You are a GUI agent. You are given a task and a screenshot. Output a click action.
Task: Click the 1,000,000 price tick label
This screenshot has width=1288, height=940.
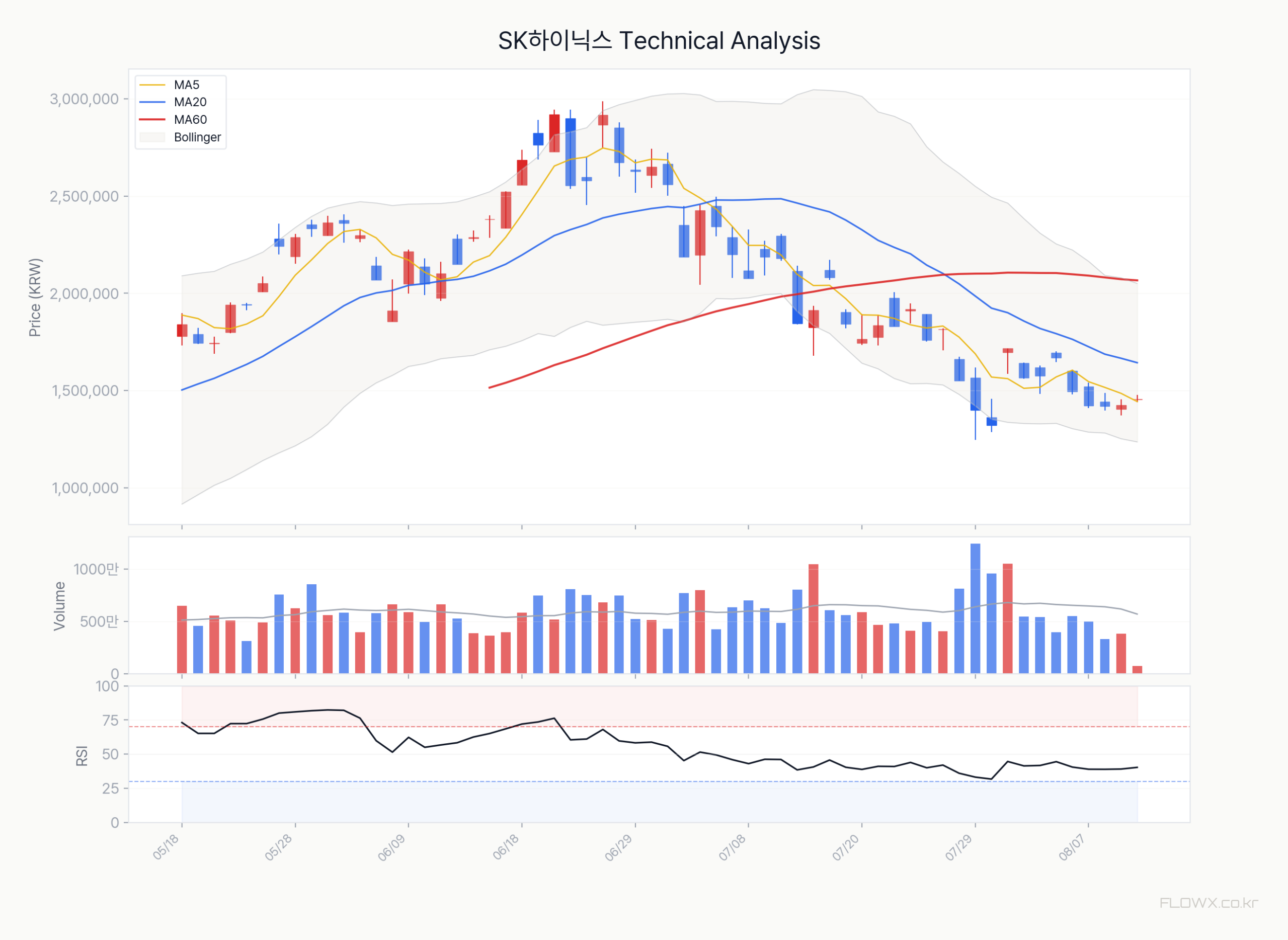[x=86, y=488]
